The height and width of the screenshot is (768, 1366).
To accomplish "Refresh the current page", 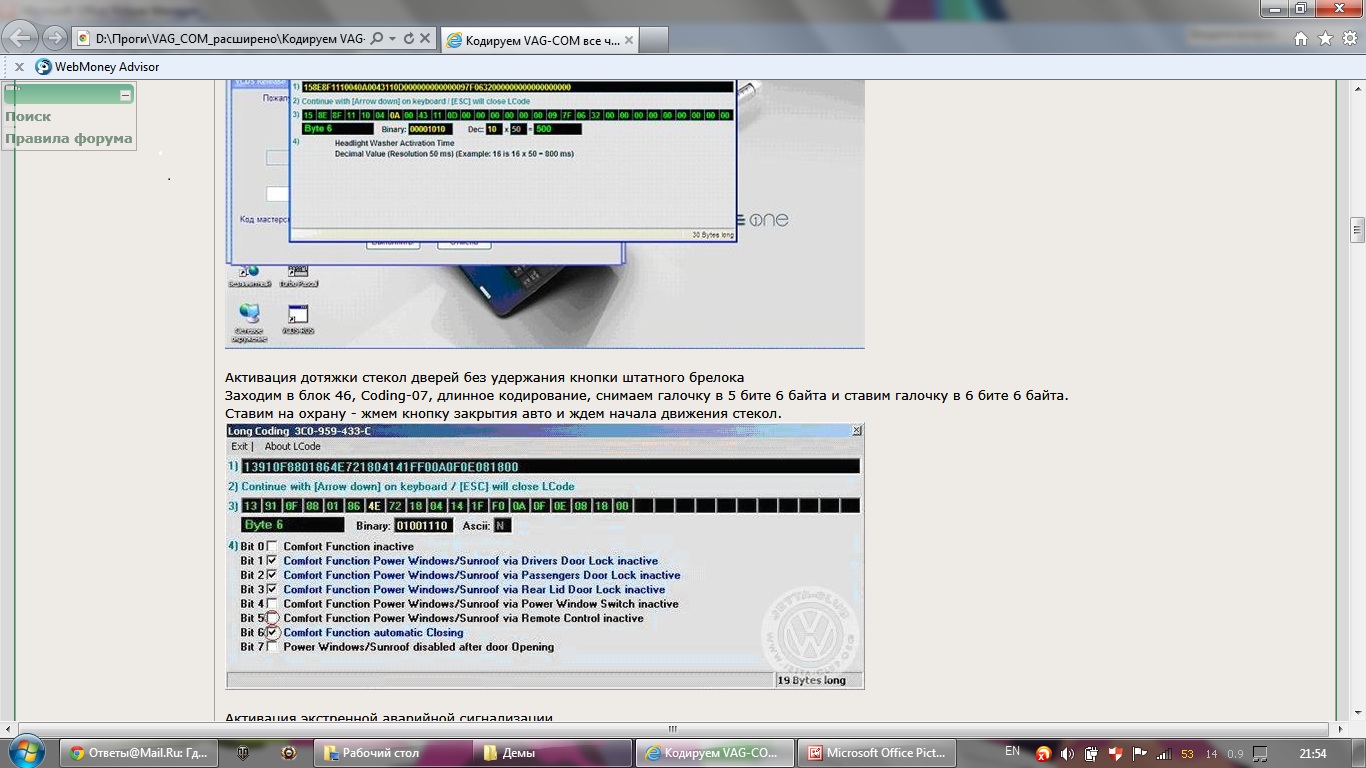I will (x=409, y=39).
